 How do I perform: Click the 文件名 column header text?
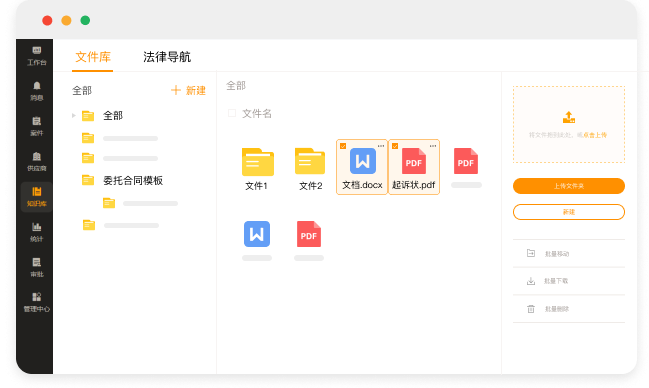click(257, 113)
